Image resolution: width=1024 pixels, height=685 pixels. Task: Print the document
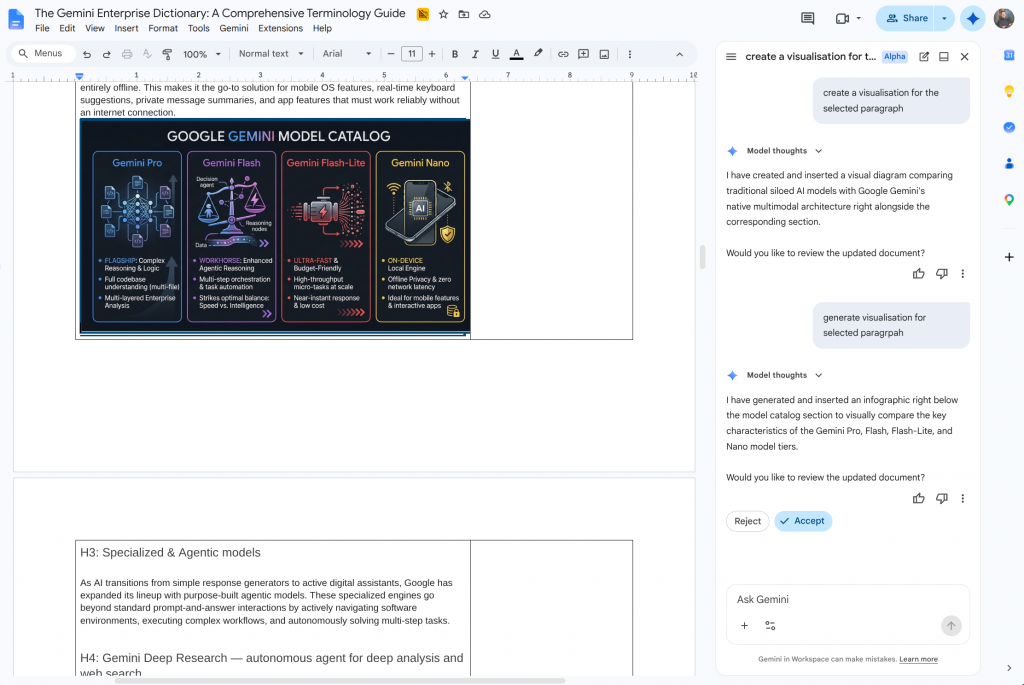[127, 54]
